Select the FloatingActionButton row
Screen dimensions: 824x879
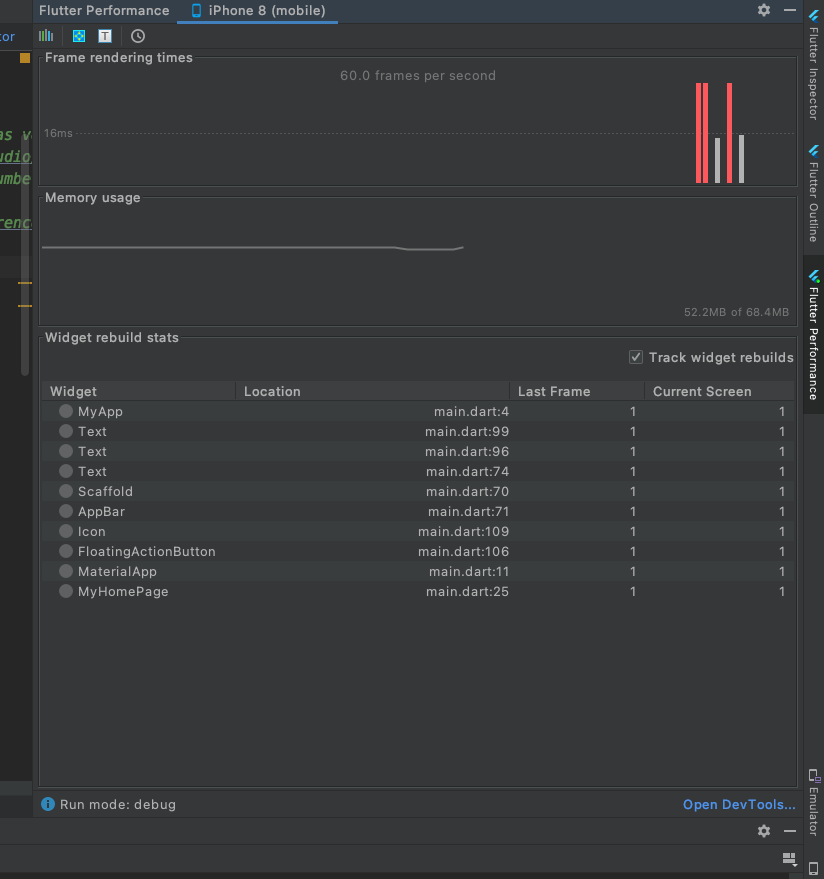pos(146,551)
